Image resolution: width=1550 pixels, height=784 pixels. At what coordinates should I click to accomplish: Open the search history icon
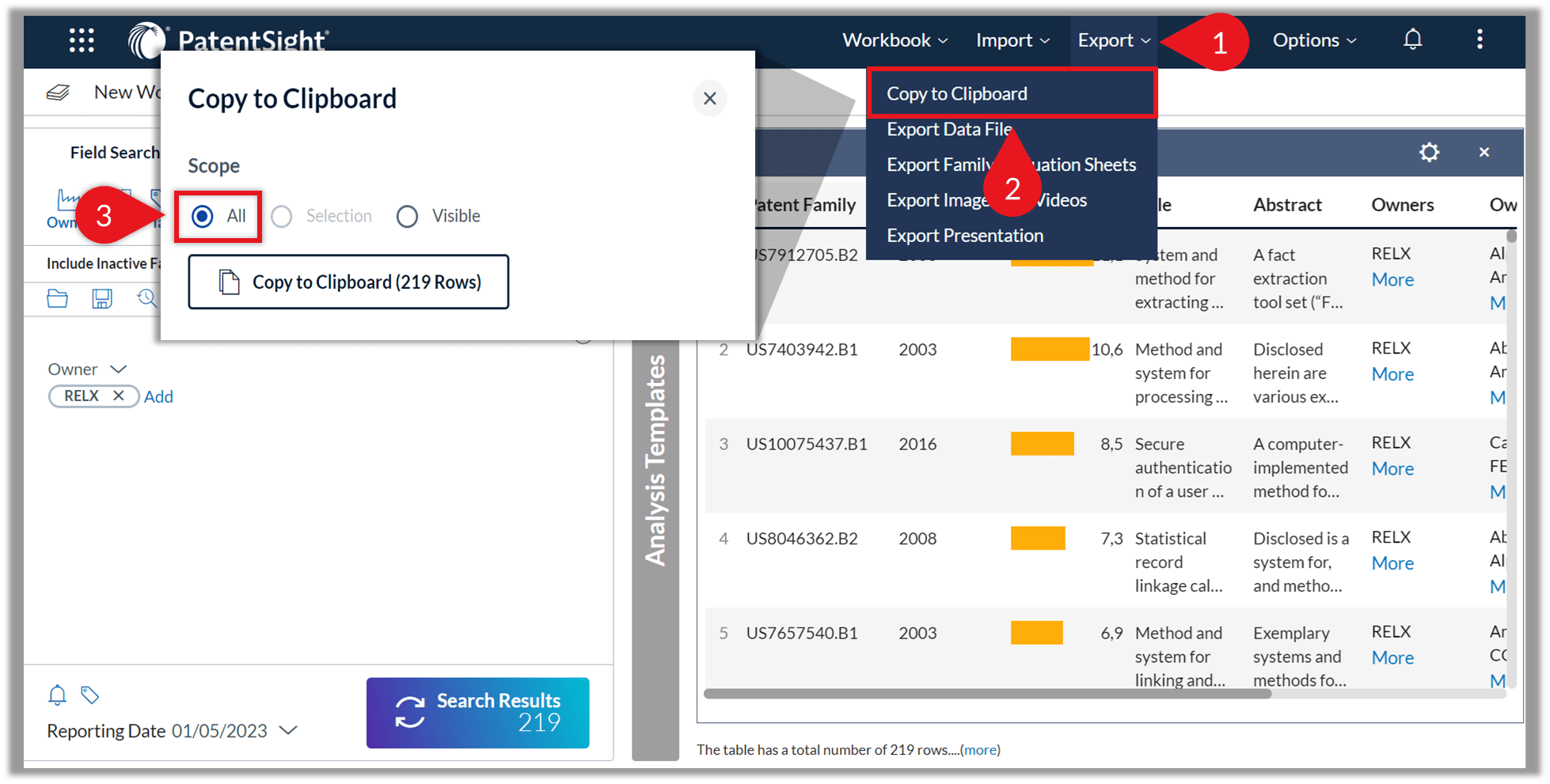[147, 299]
